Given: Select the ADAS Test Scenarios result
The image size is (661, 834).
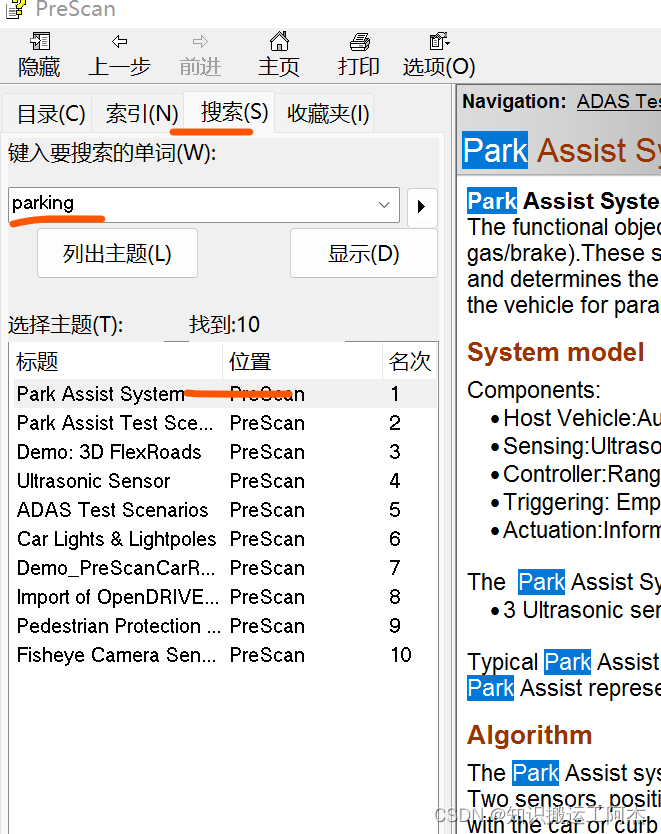Looking at the screenshot, I should click(113, 510).
